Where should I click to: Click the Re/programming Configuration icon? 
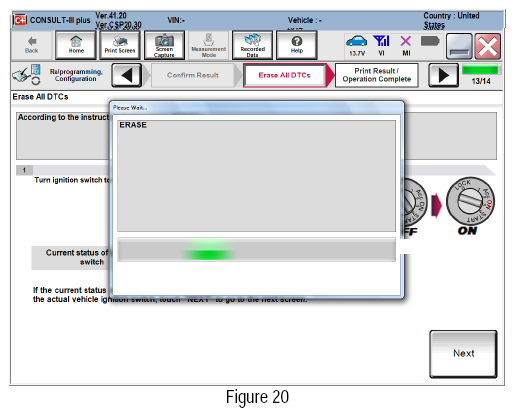pyautogui.click(x=27, y=75)
